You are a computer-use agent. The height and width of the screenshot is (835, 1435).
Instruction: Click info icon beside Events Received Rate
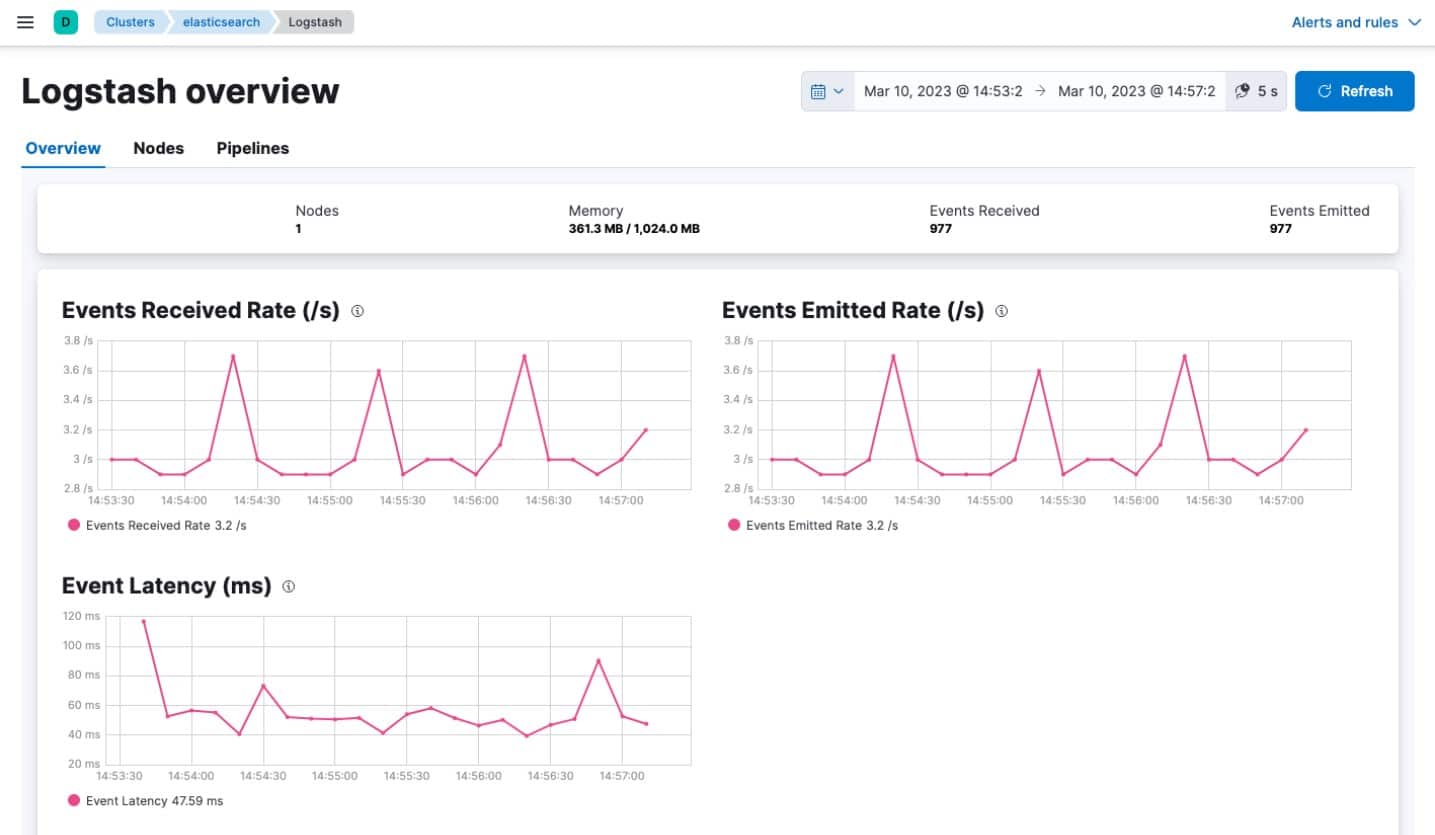(358, 311)
